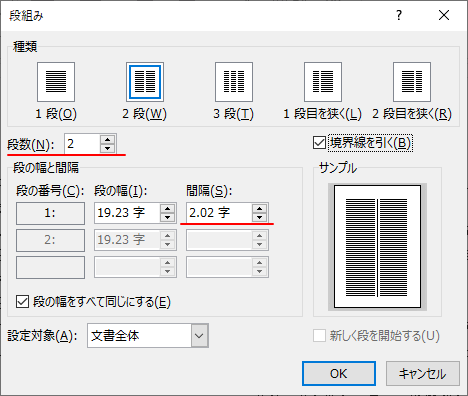Click the greyed 19.23 字 width for column 2
The width and height of the screenshot is (468, 396).
127,240
